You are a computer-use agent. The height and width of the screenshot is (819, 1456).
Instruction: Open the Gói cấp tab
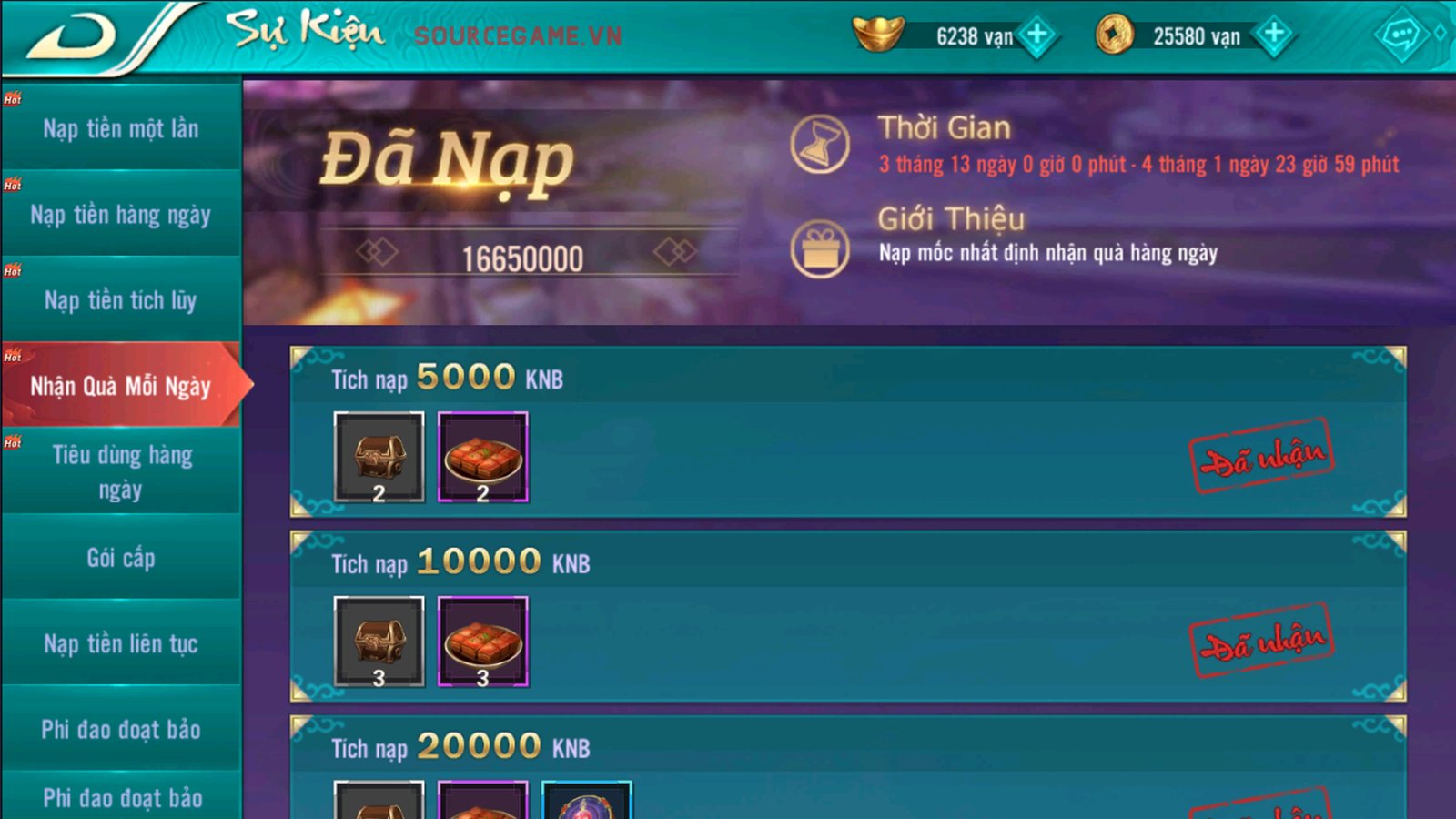click(121, 557)
